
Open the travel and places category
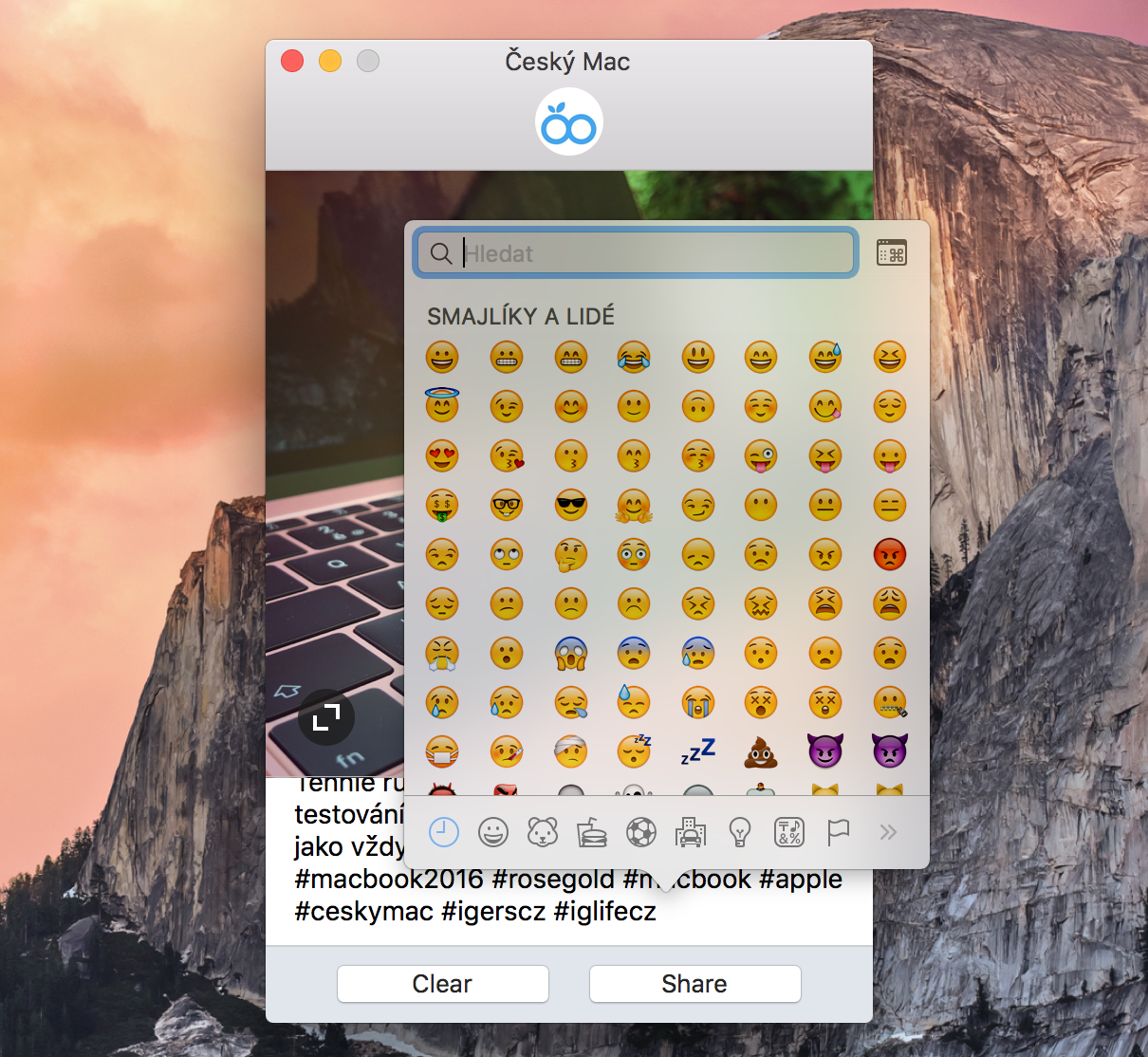point(691,832)
